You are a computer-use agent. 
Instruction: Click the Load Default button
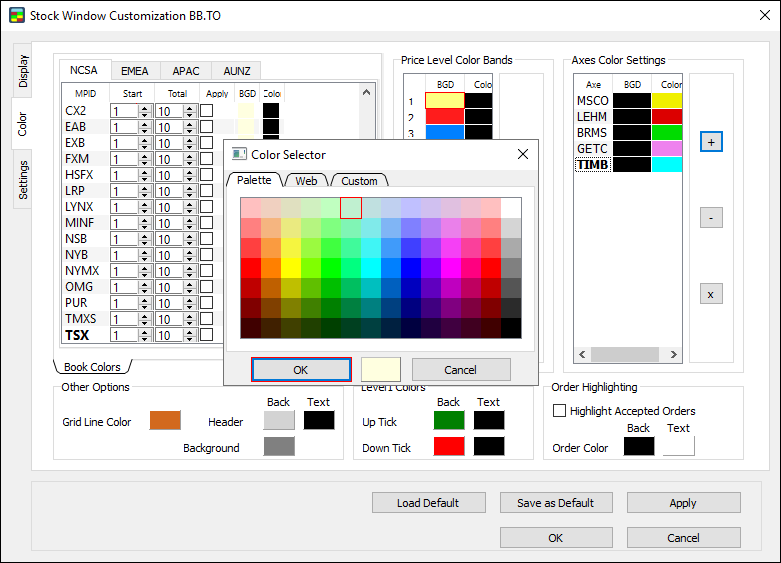[428, 503]
